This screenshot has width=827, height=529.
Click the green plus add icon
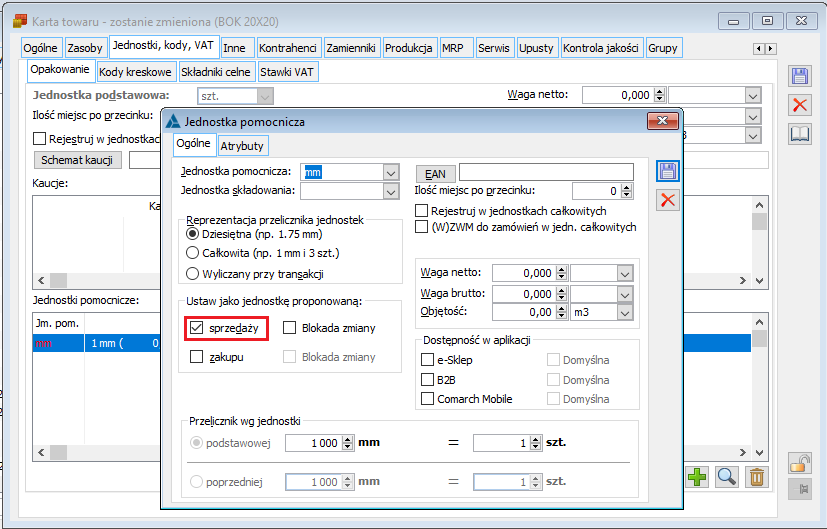[697, 478]
